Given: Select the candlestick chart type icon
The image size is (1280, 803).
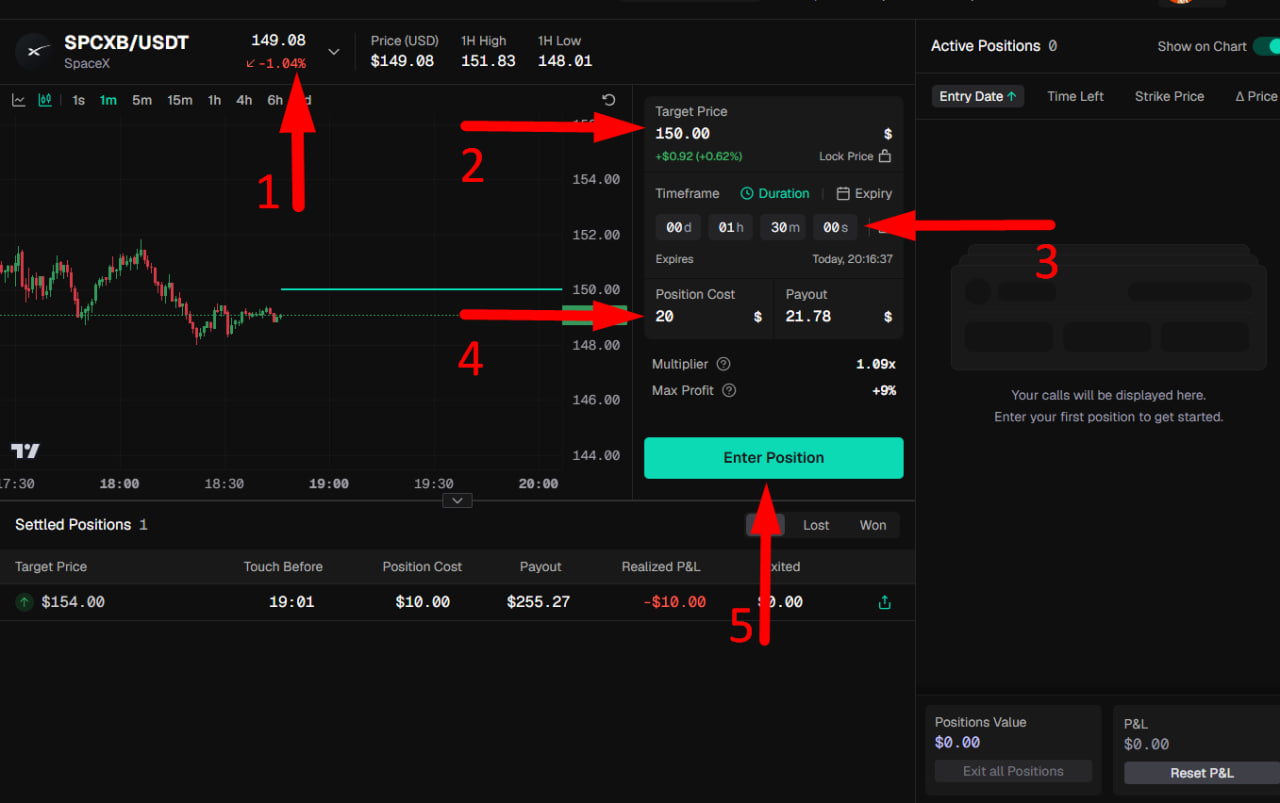Looking at the screenshot, I should tap(45, 100).
